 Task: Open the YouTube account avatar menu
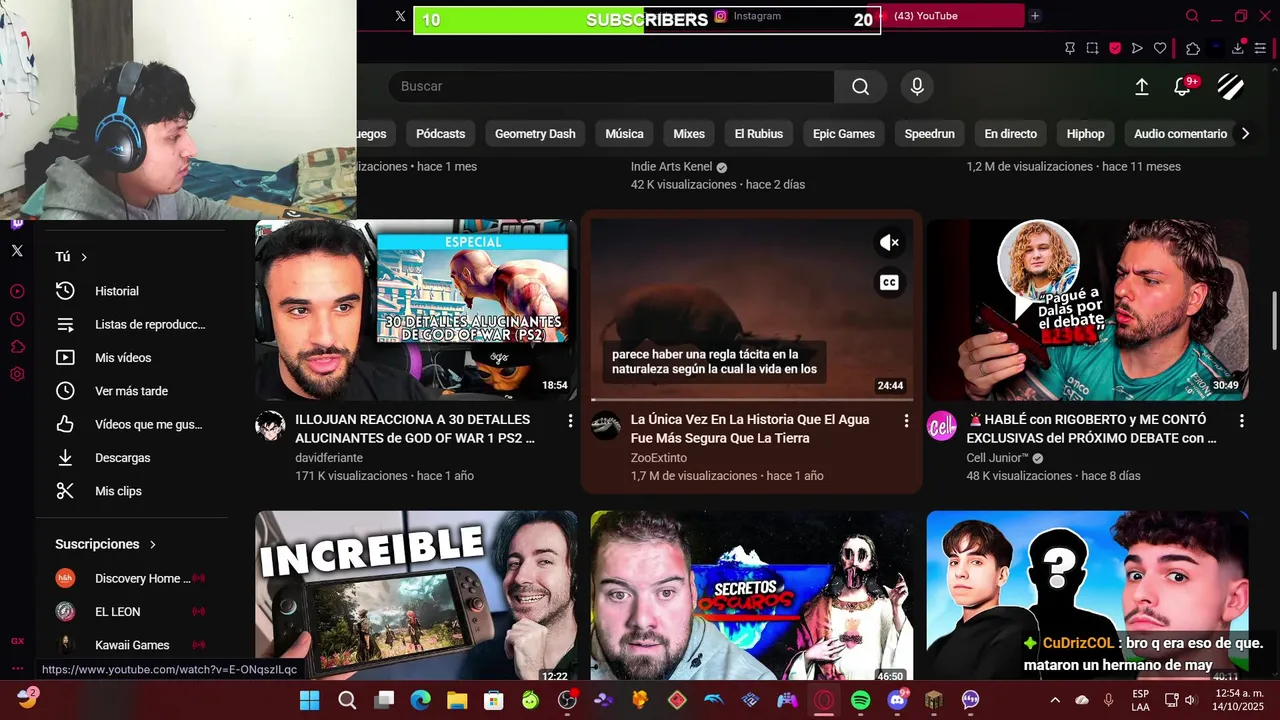pos(1230,87)
